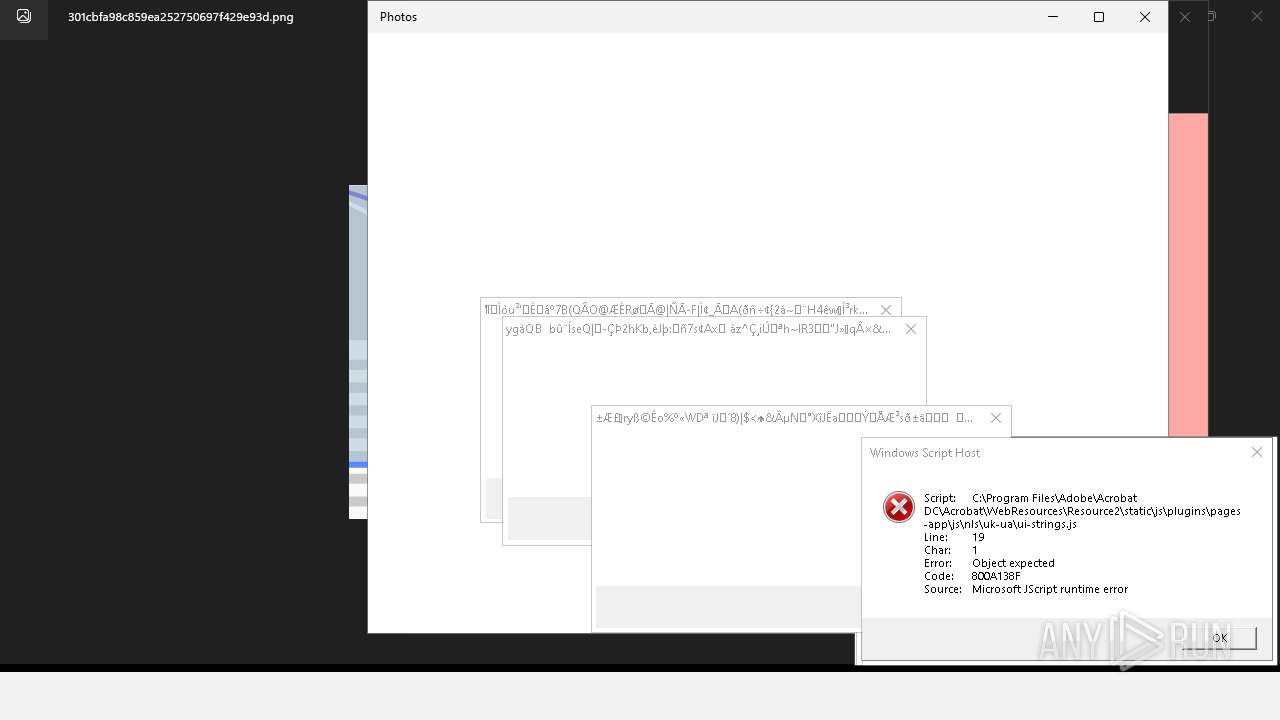Click the Windows Script Host title text

pyautogui.click(x=925, y=453)
